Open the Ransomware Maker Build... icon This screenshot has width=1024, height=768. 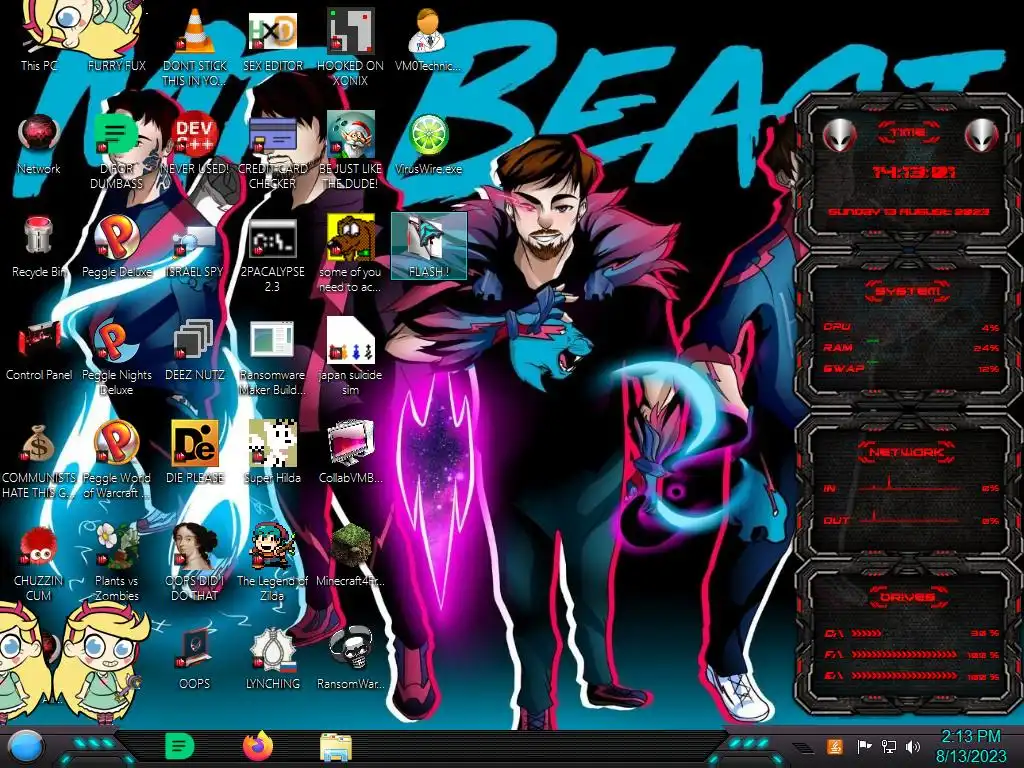(272, 357)
